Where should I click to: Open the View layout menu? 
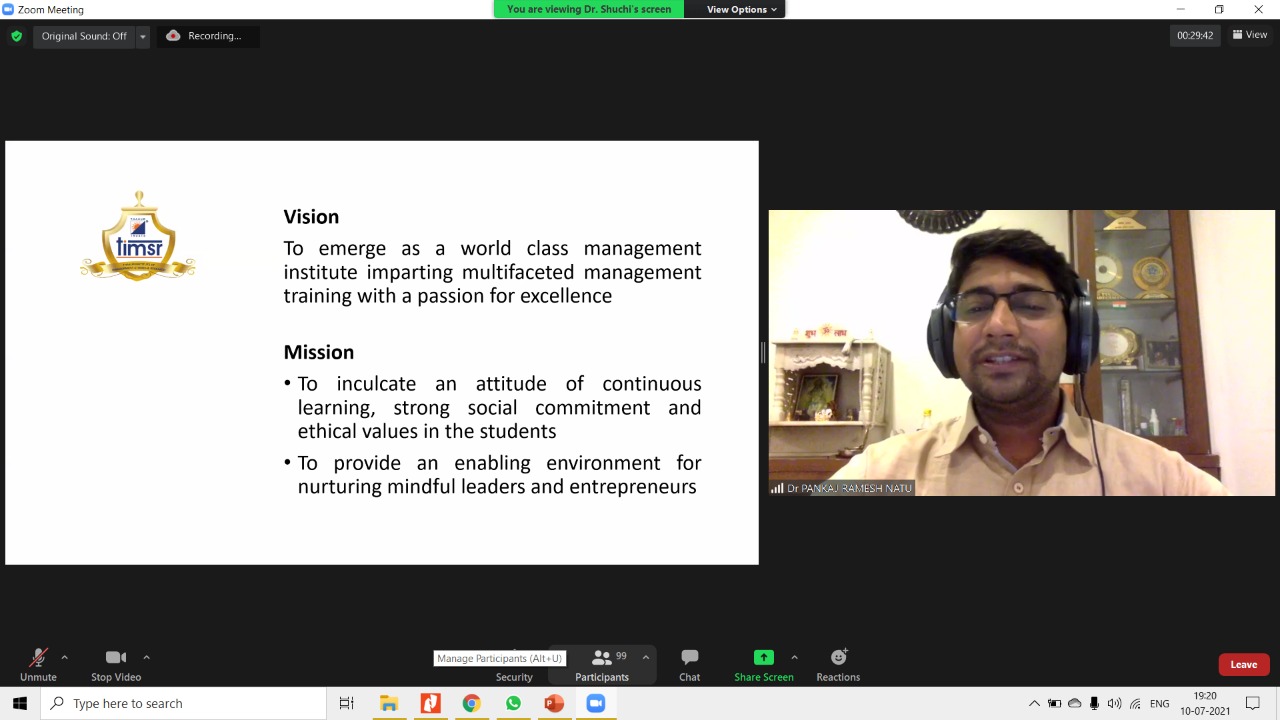[x=1250, y=35]
